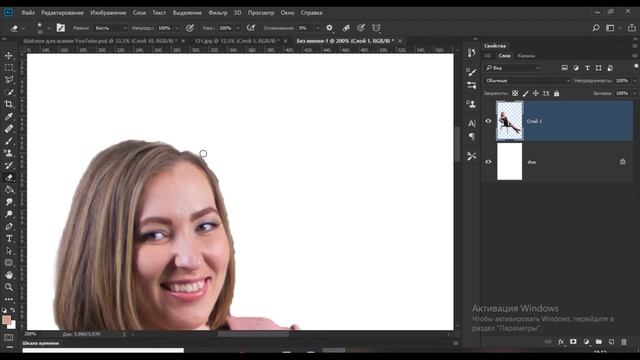640x360 pixels.
Task: Select the Quick Selection tool
Action: pyautogui.click(x=9, y=92)
